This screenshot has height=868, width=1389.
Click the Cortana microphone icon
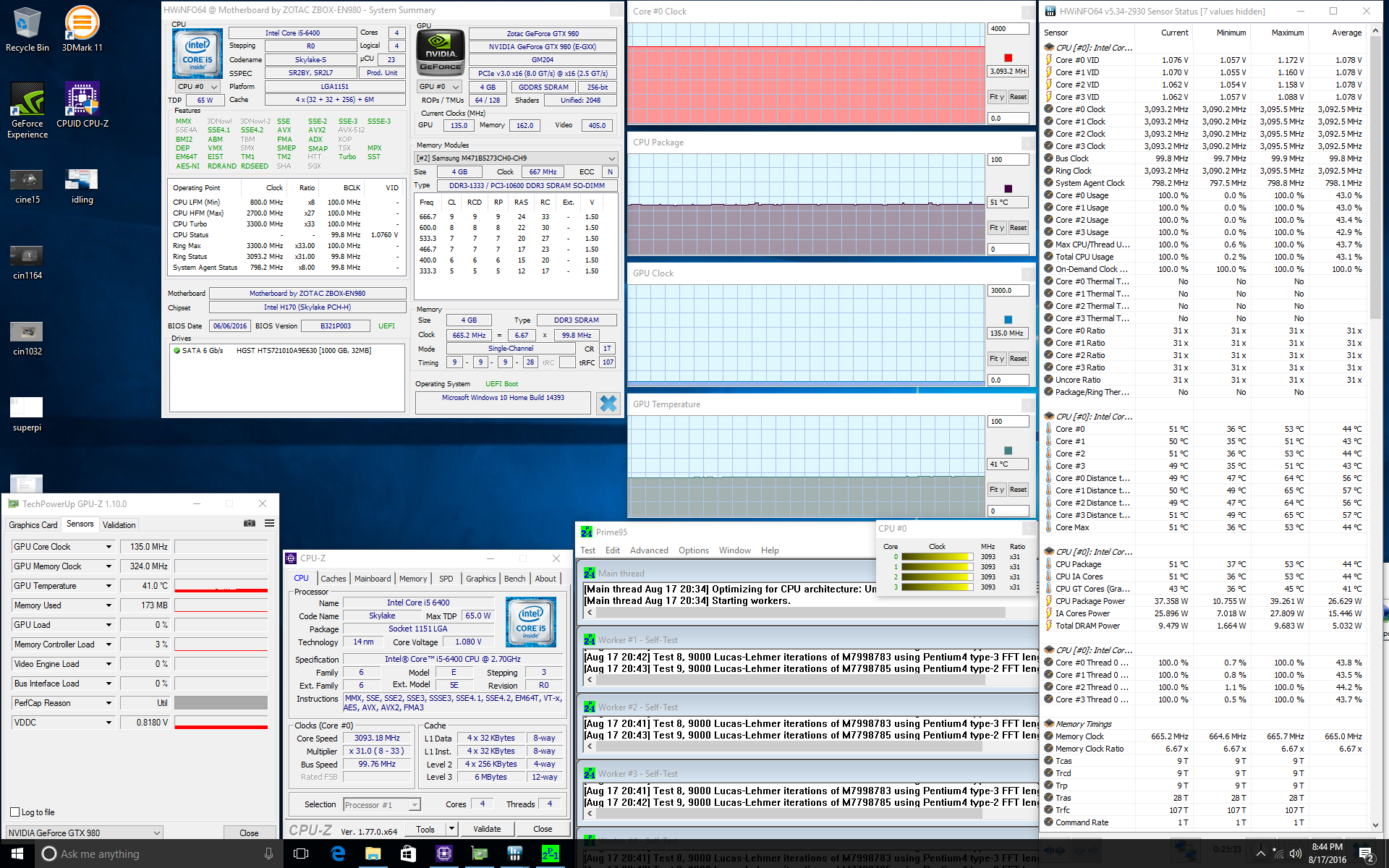(x=268, y=854)
